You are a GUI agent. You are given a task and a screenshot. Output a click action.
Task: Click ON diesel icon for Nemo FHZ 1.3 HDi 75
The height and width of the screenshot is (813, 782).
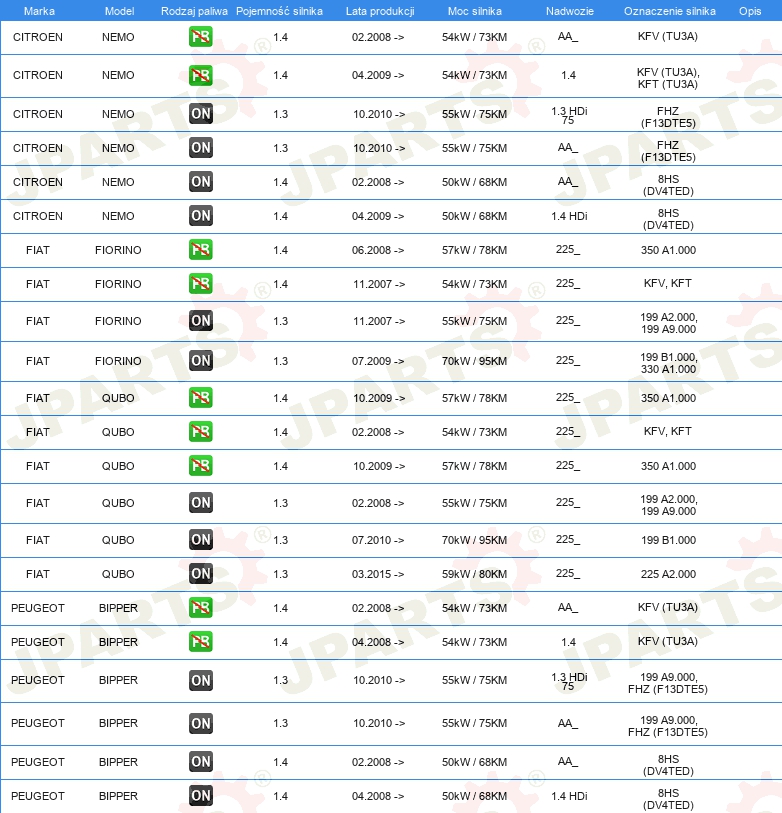[201, 114]
